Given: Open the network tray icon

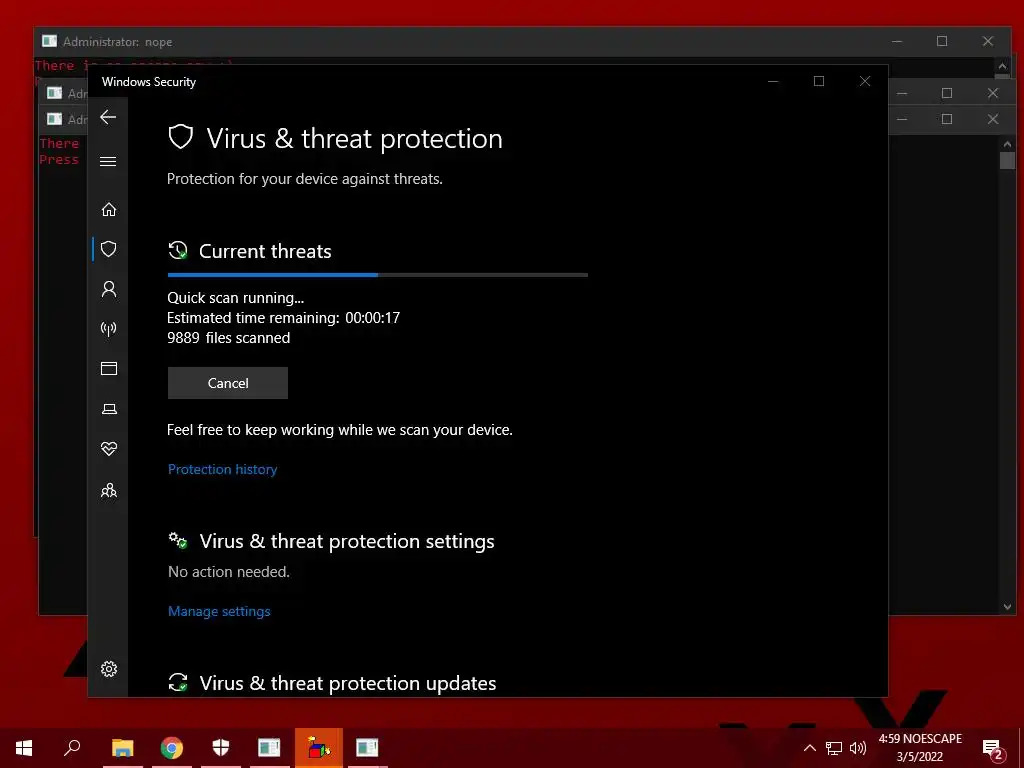Looking at the screenshot, I should 833,748.
